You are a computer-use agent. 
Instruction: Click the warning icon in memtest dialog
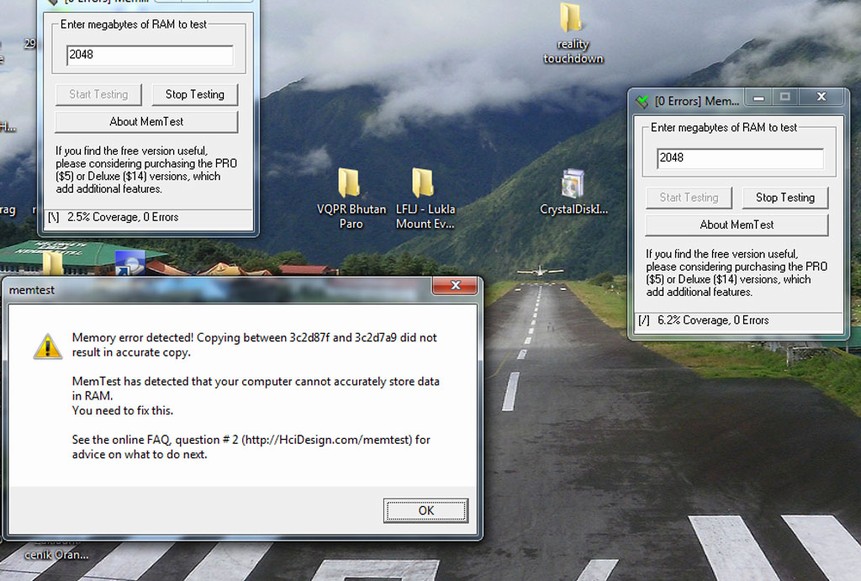[x=48, y=347]
